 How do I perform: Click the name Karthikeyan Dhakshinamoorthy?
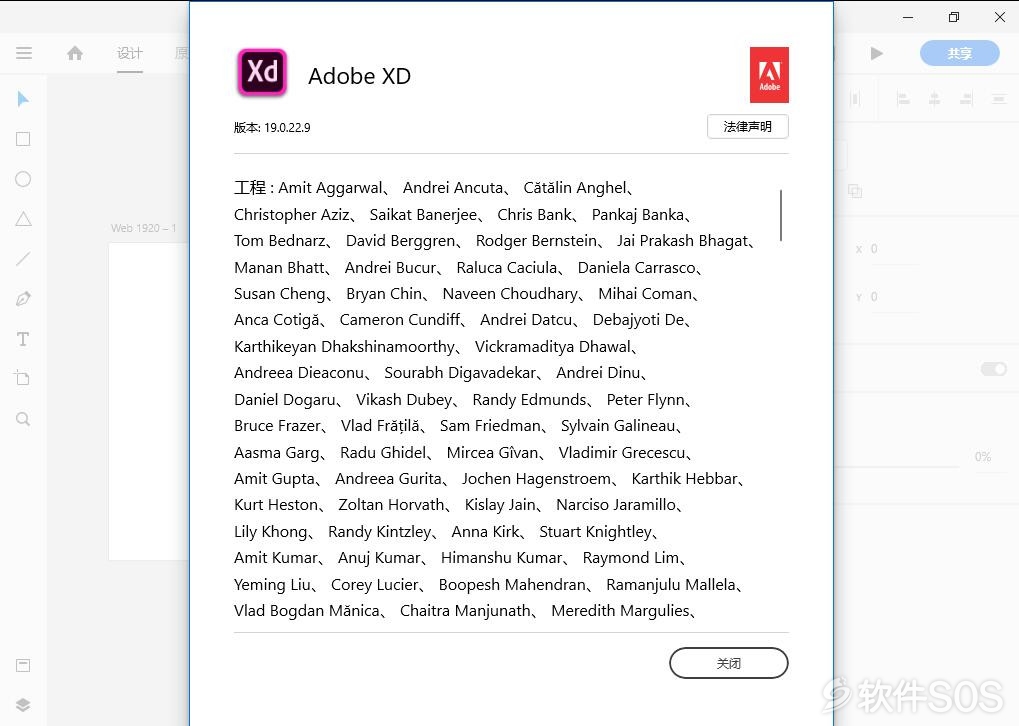coord(344,346)
